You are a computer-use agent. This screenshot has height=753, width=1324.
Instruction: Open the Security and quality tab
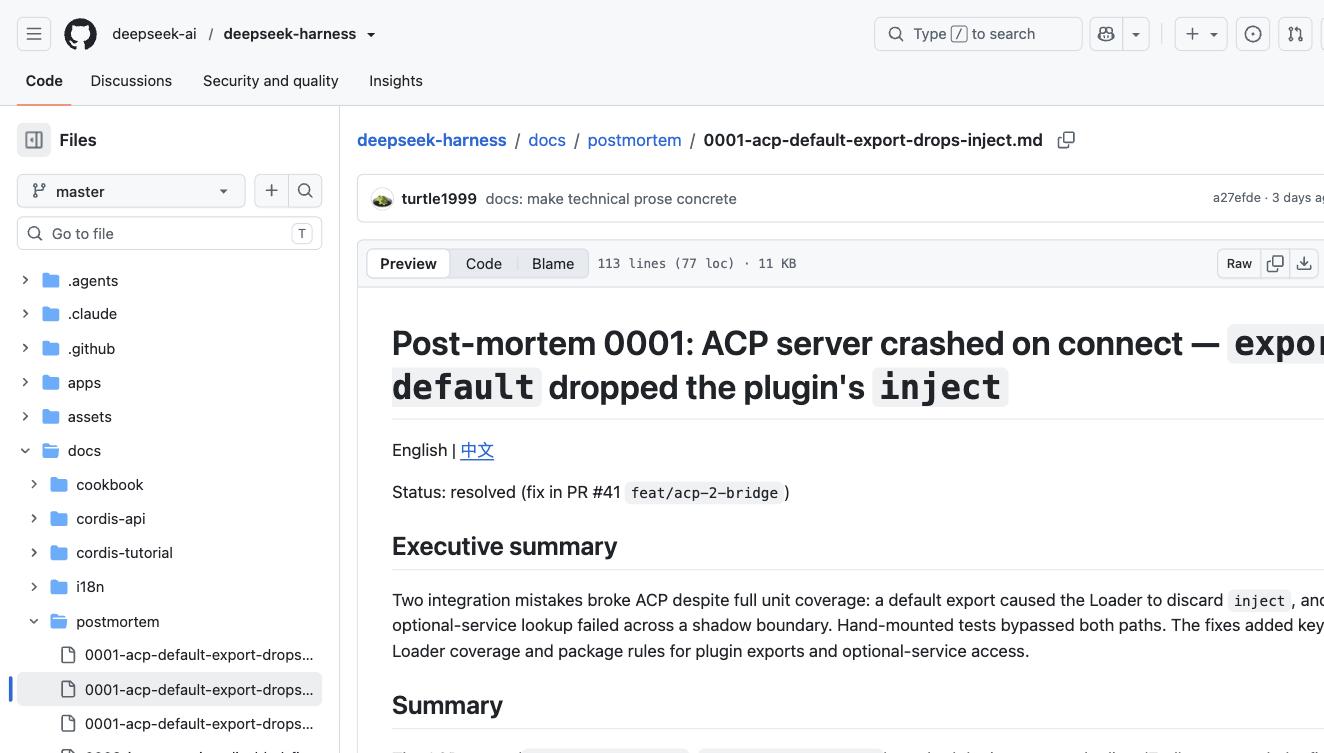pyautogui.click(x=271, y=81)
